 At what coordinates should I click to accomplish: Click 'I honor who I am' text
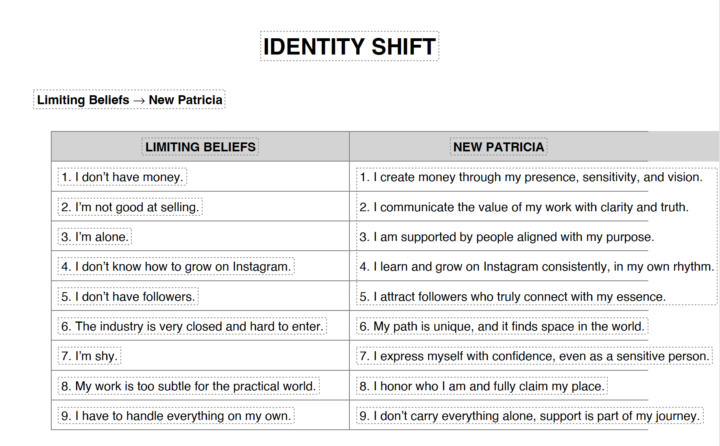point(482,386)
